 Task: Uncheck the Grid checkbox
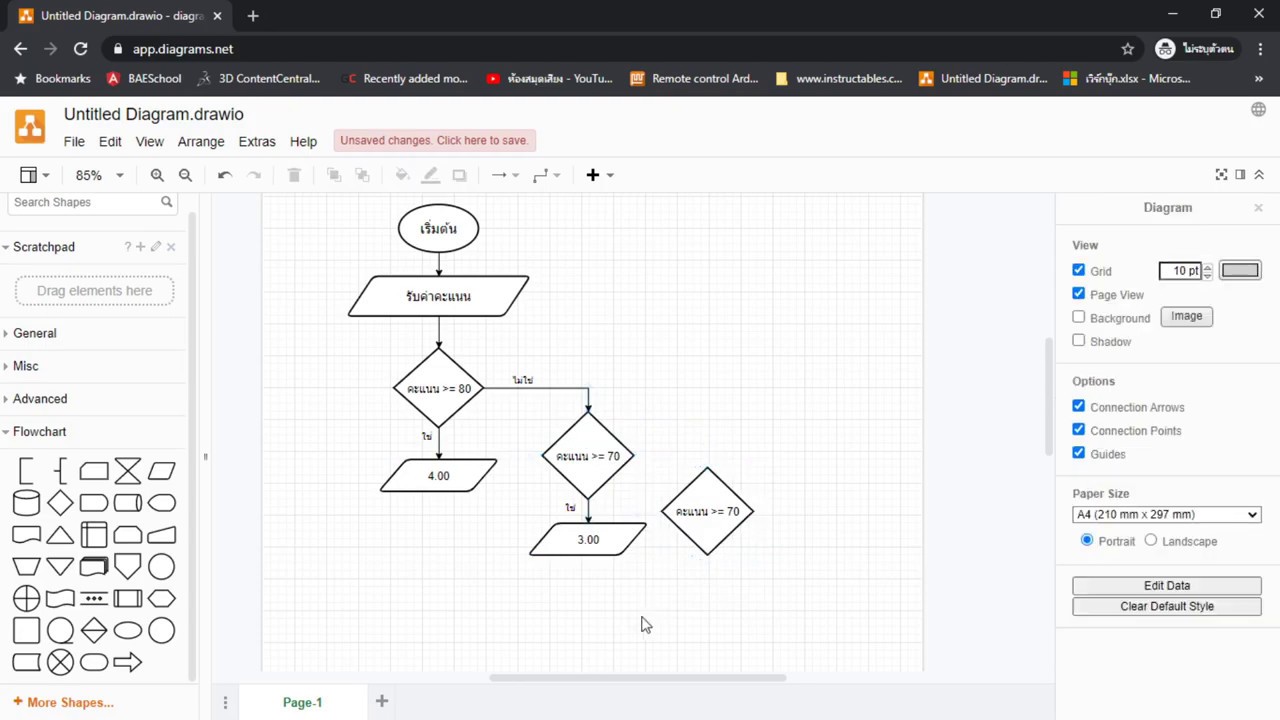pos(1078,270)
